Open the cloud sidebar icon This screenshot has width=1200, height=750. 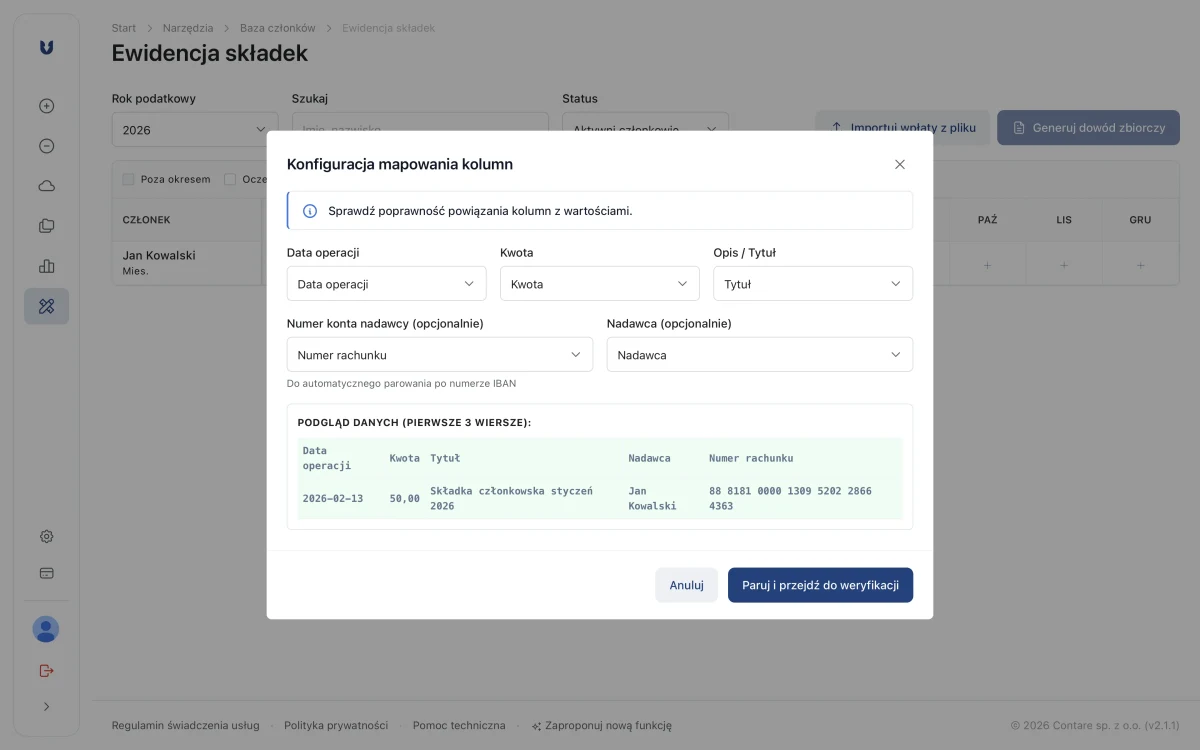[46, 186]
